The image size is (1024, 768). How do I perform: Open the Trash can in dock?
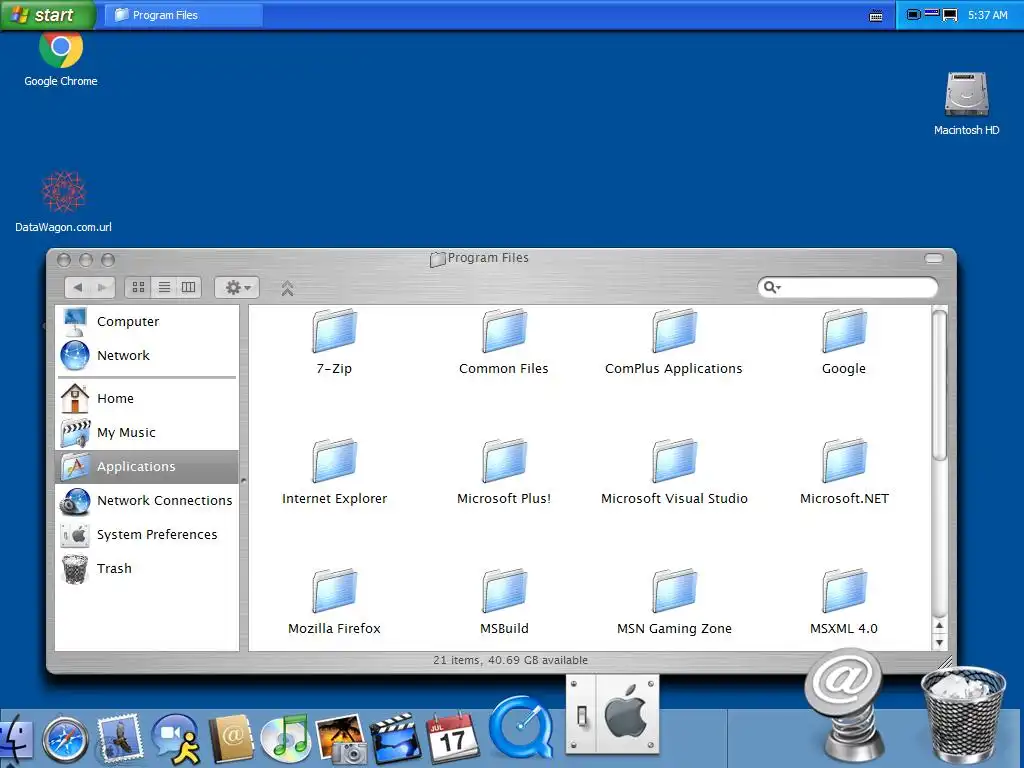(x=963, y=716)
